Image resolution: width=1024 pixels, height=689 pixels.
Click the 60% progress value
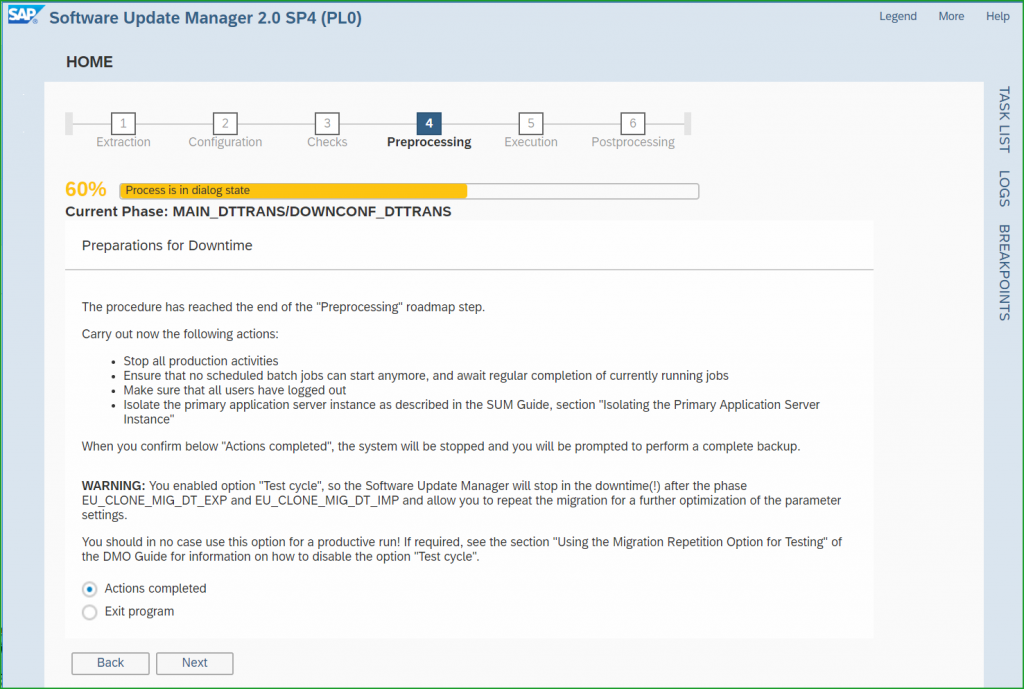click(86, 189)
